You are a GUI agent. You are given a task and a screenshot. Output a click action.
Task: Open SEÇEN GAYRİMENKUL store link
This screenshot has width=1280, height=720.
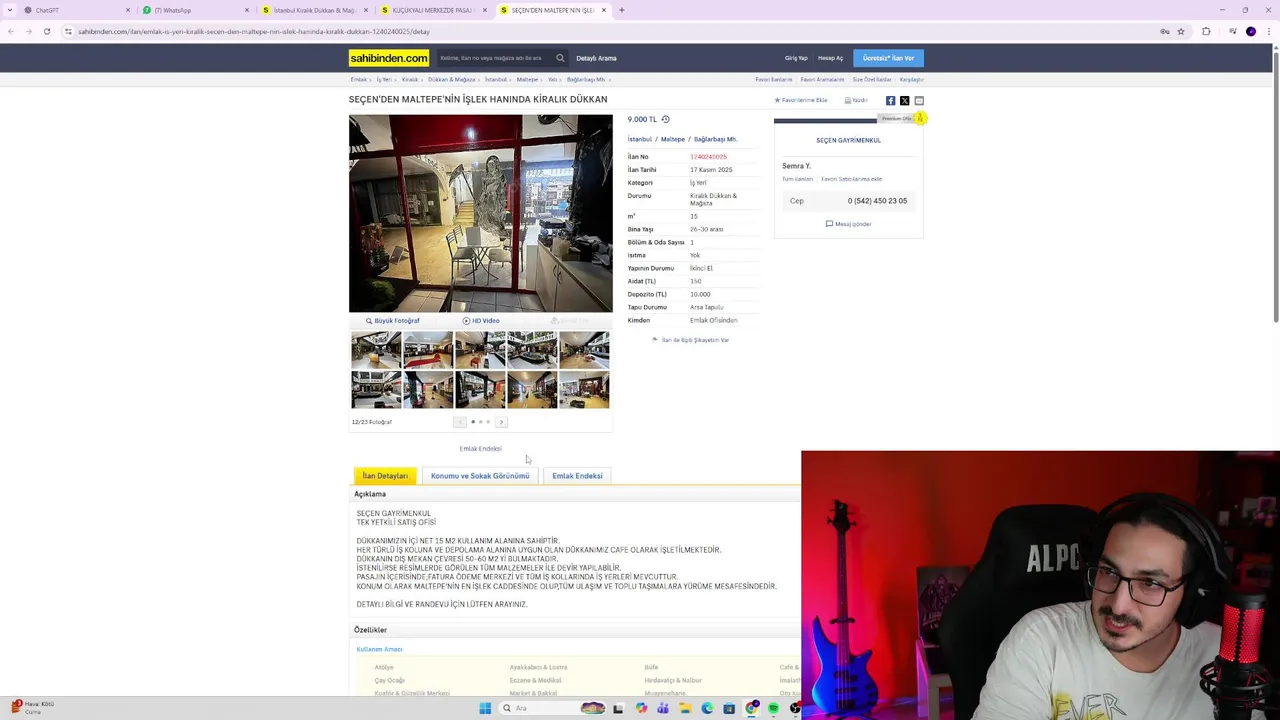pyautogui.click(x=848, y=140)
